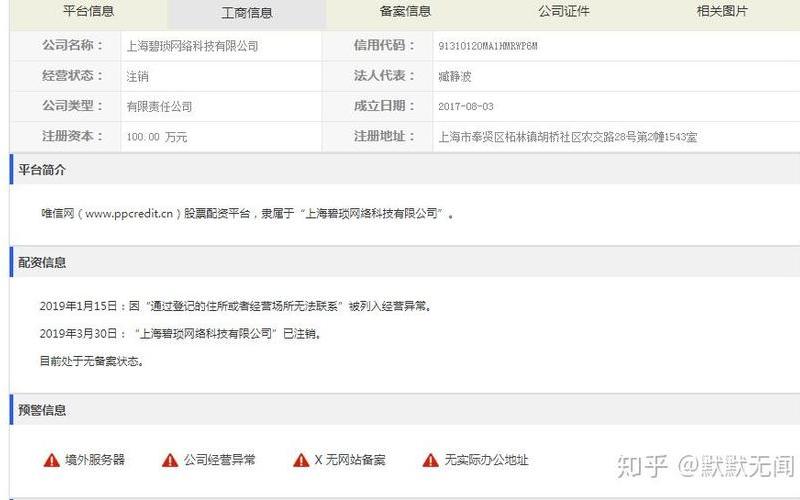Click the 注册资本 field label

(x=72, y=136)
